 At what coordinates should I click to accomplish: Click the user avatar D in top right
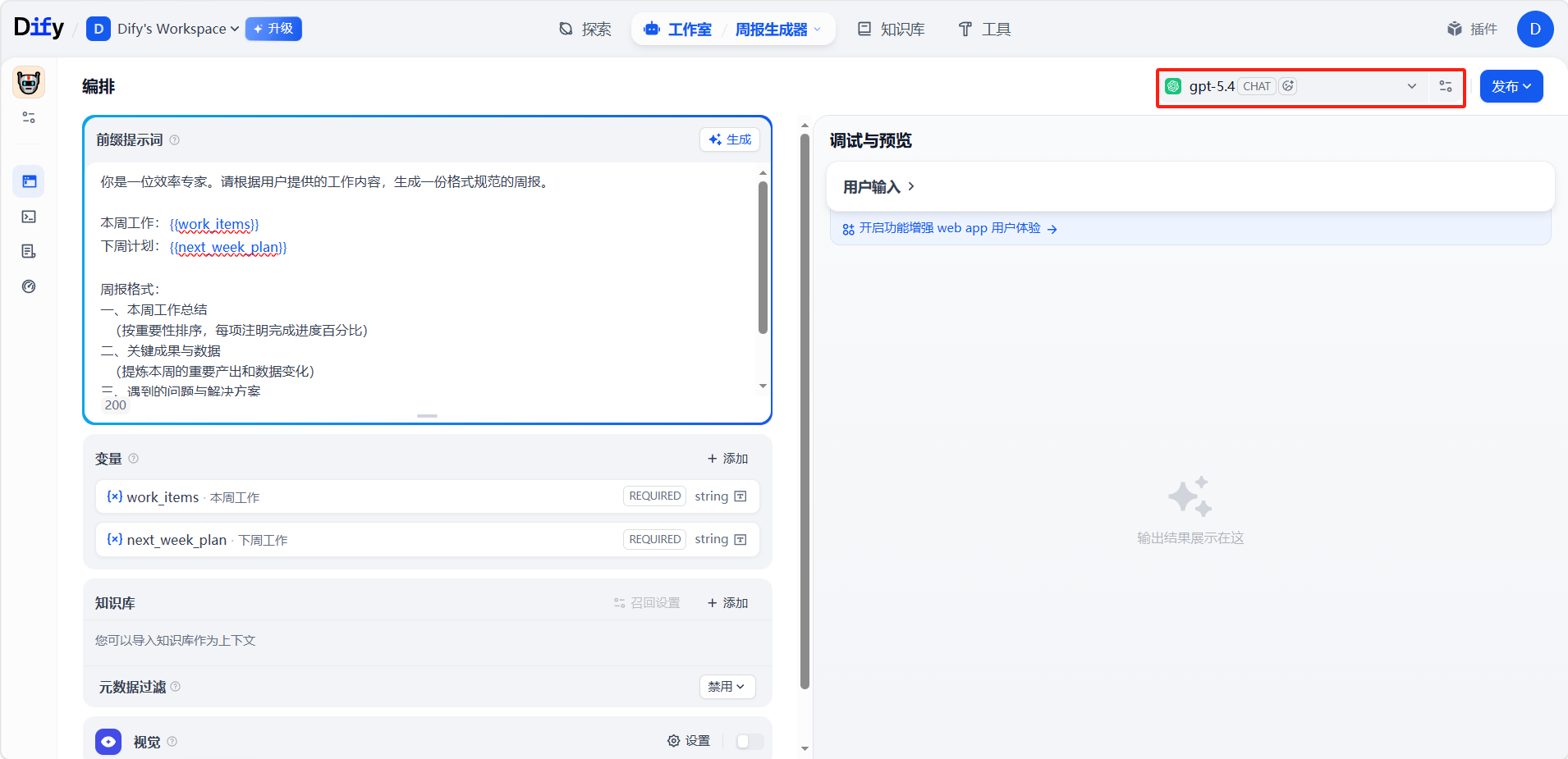point(1534,29)
